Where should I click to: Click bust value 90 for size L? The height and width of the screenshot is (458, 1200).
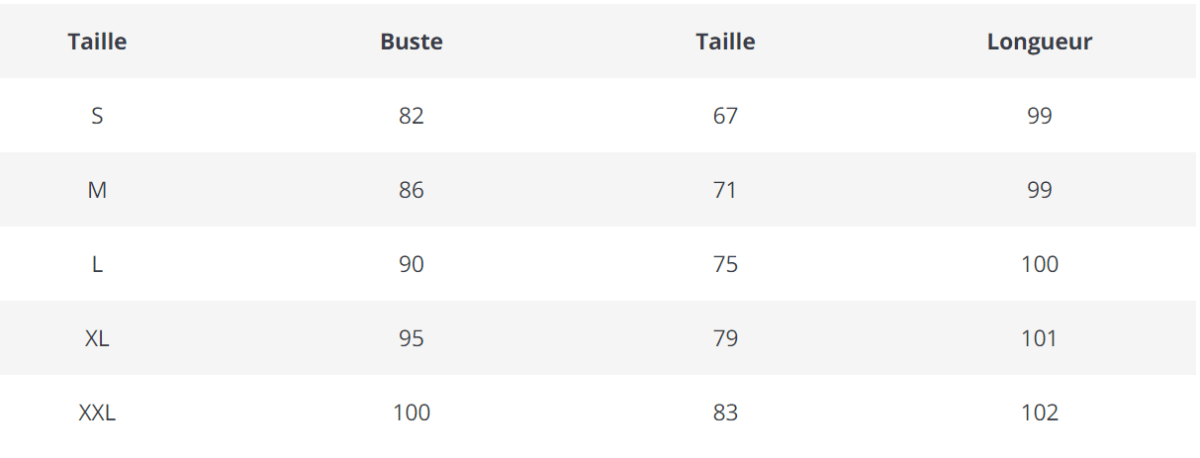click(411, 264)
